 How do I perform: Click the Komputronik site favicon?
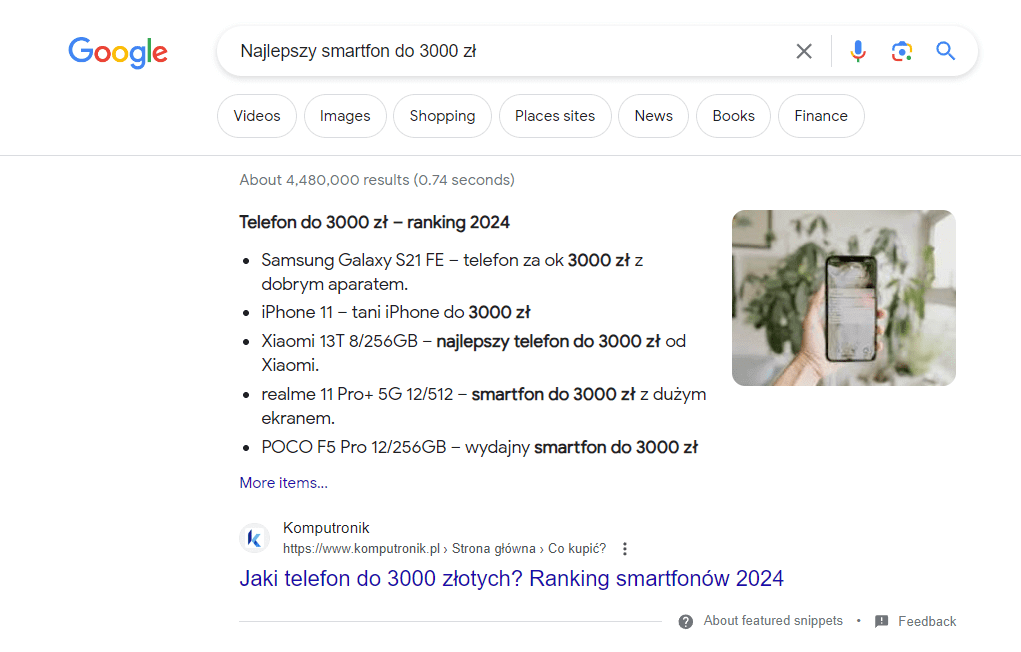pyautogui.click(x=255, y=539)
